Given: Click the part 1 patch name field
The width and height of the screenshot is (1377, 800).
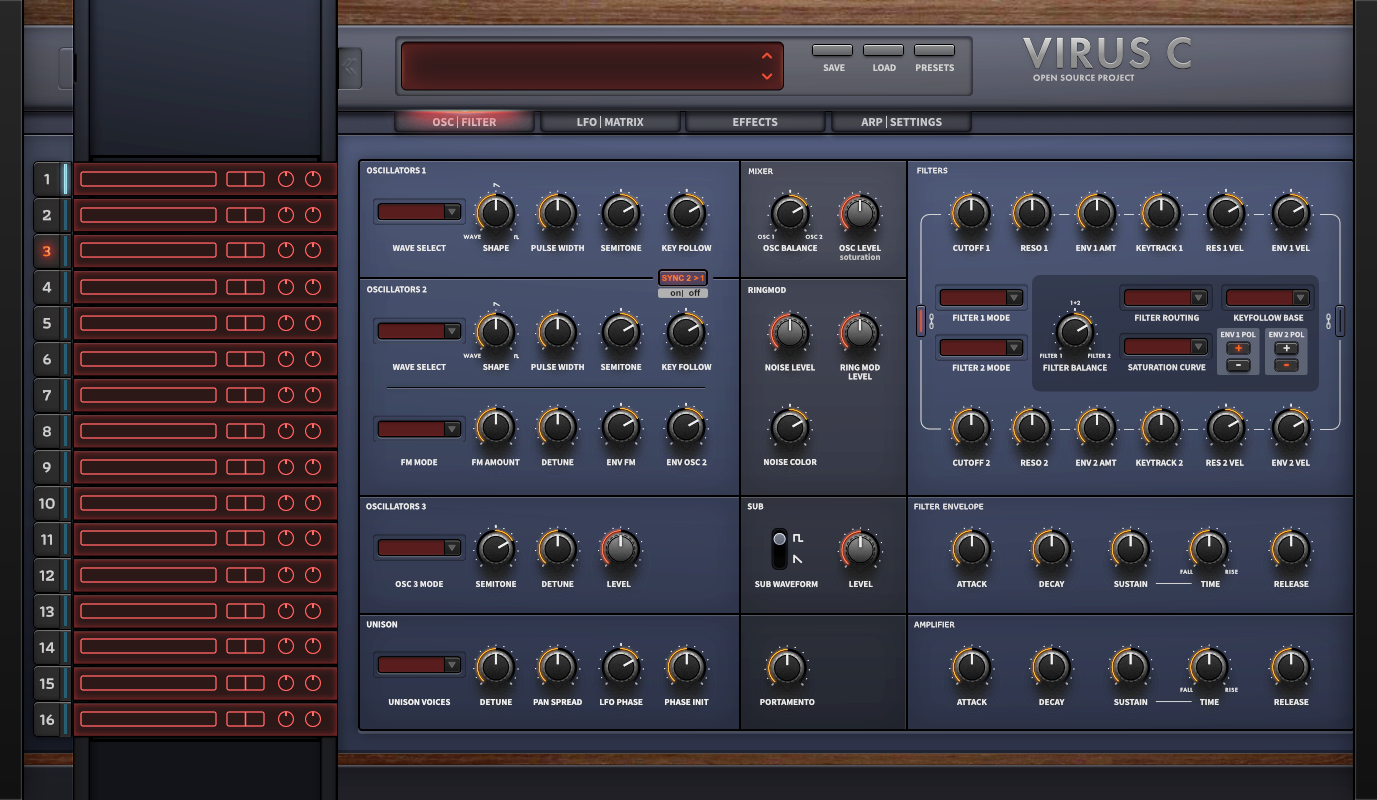Looking at the screenshot, I should pos(148,180).
